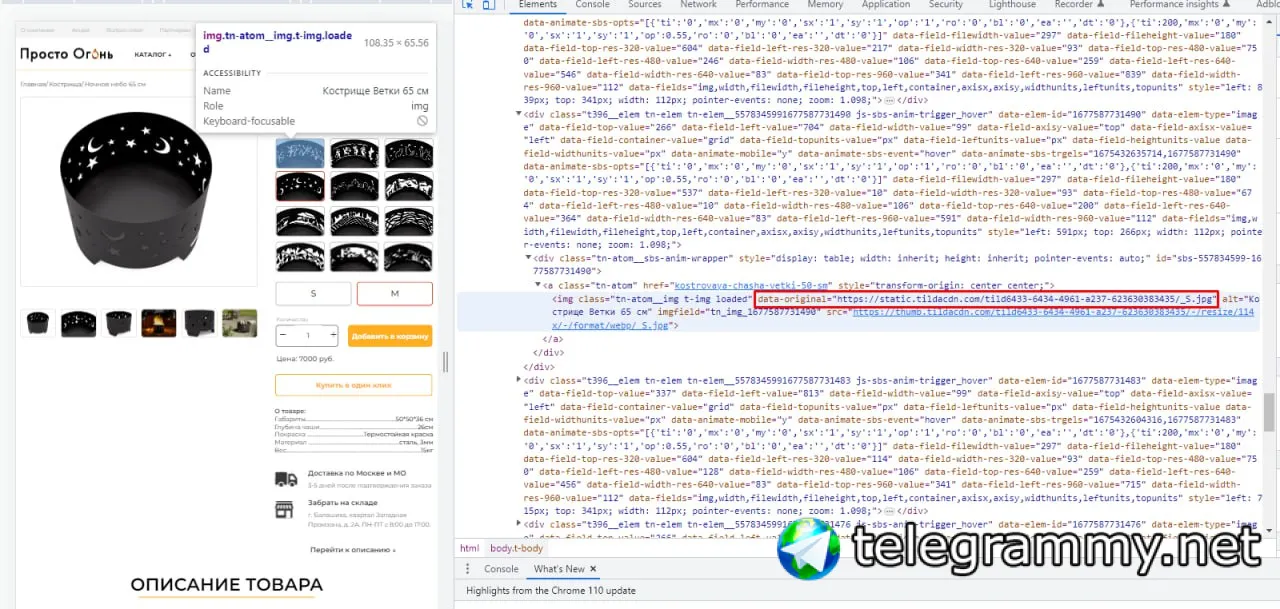Open the fire-lit night photo gallery thumbnail
Image resolution: width=1280 pixels, height=609 pixels.
[158, 322]
